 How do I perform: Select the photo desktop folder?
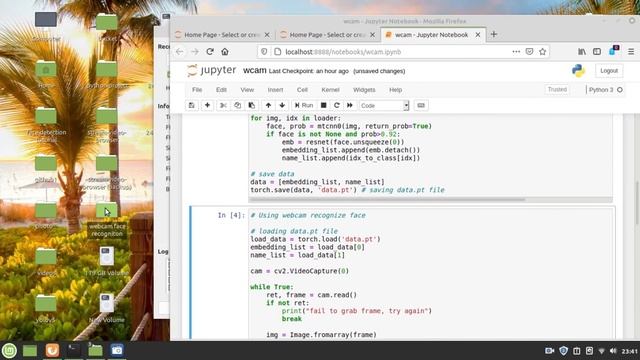pos(46,216)
